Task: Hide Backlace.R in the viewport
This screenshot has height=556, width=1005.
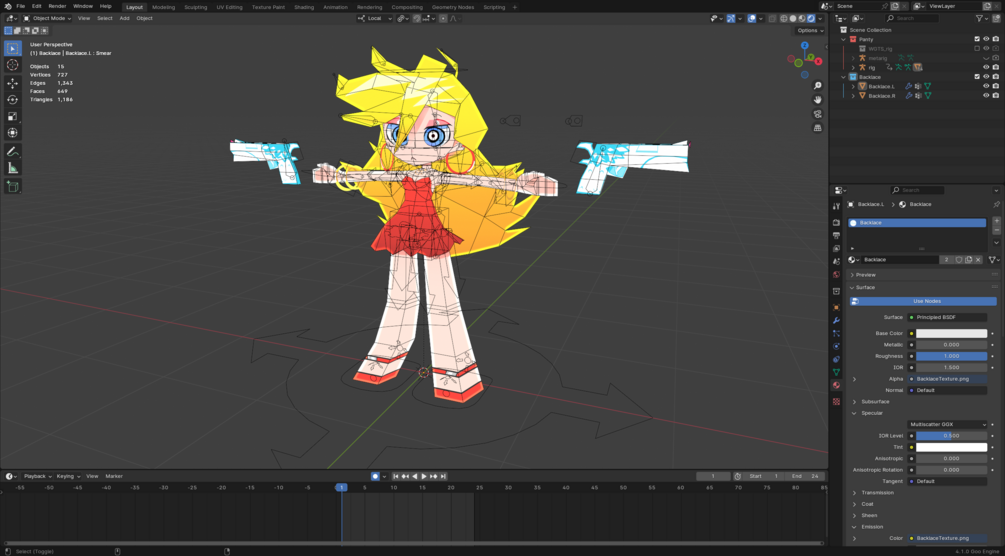Action: coord(986,96)
